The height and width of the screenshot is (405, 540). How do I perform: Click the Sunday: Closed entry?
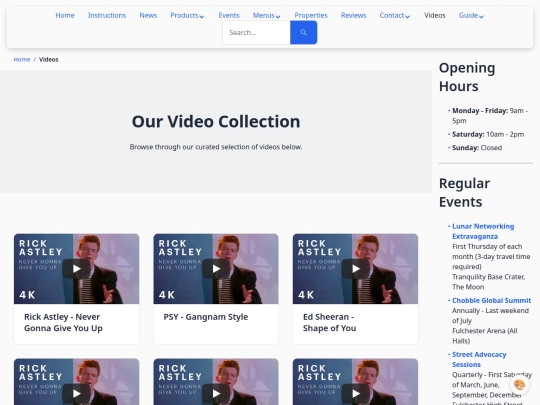pos(477,148)
